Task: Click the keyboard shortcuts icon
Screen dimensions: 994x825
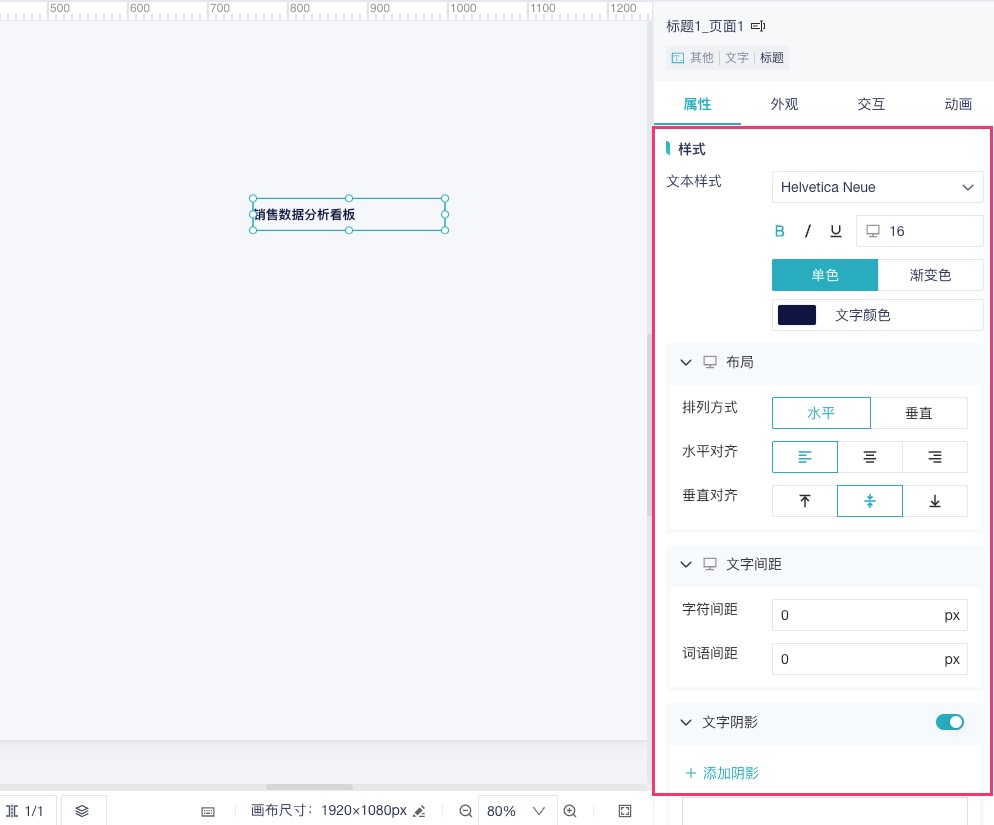Action: click(x=208, y=812)
